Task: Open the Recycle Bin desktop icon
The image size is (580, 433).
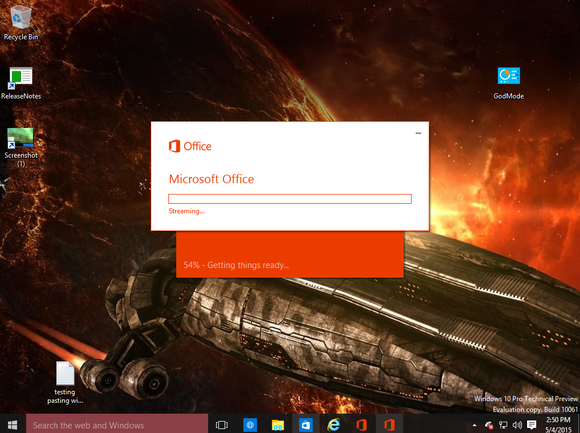Action: 21,23
